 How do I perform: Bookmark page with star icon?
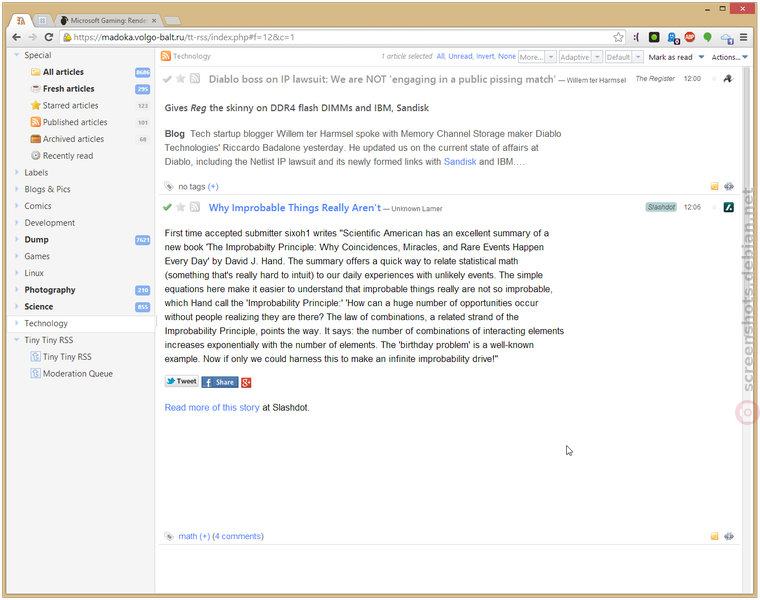coord(618,37)
